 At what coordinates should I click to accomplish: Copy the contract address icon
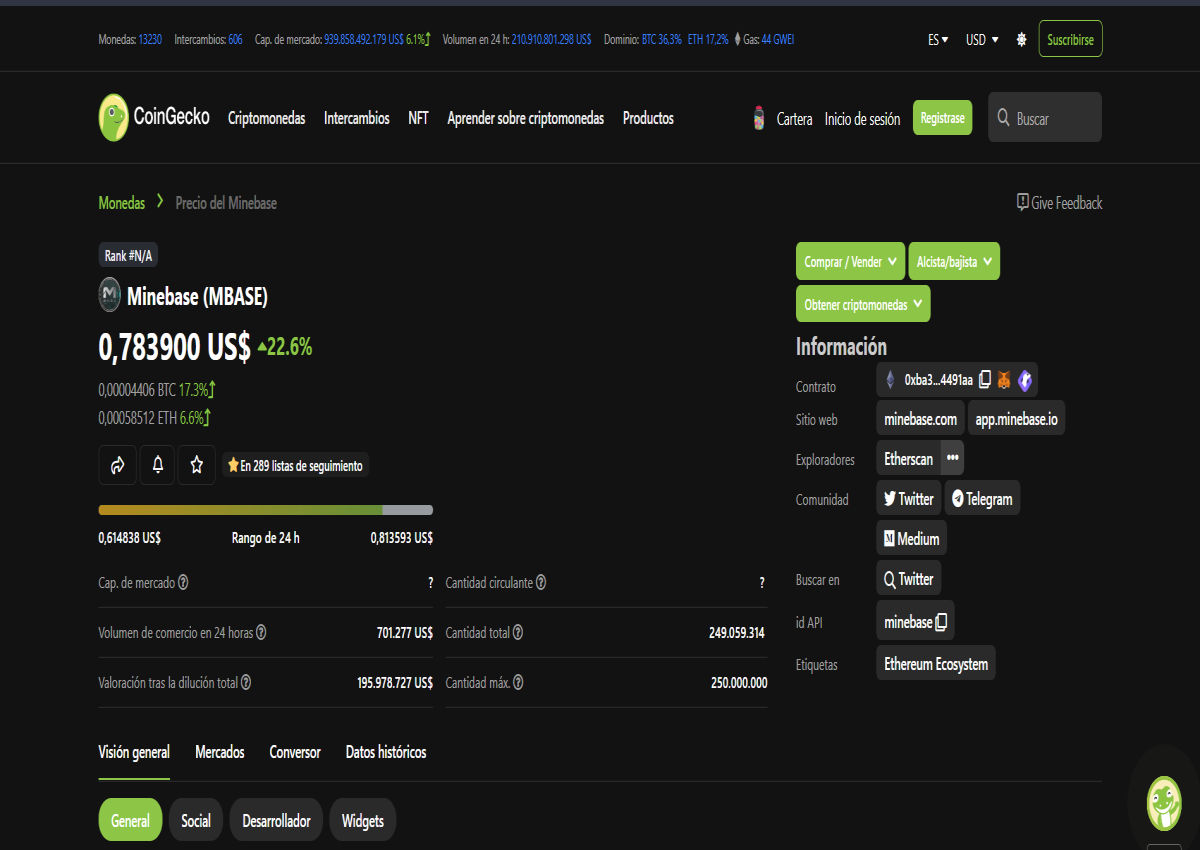pos(985,380)
